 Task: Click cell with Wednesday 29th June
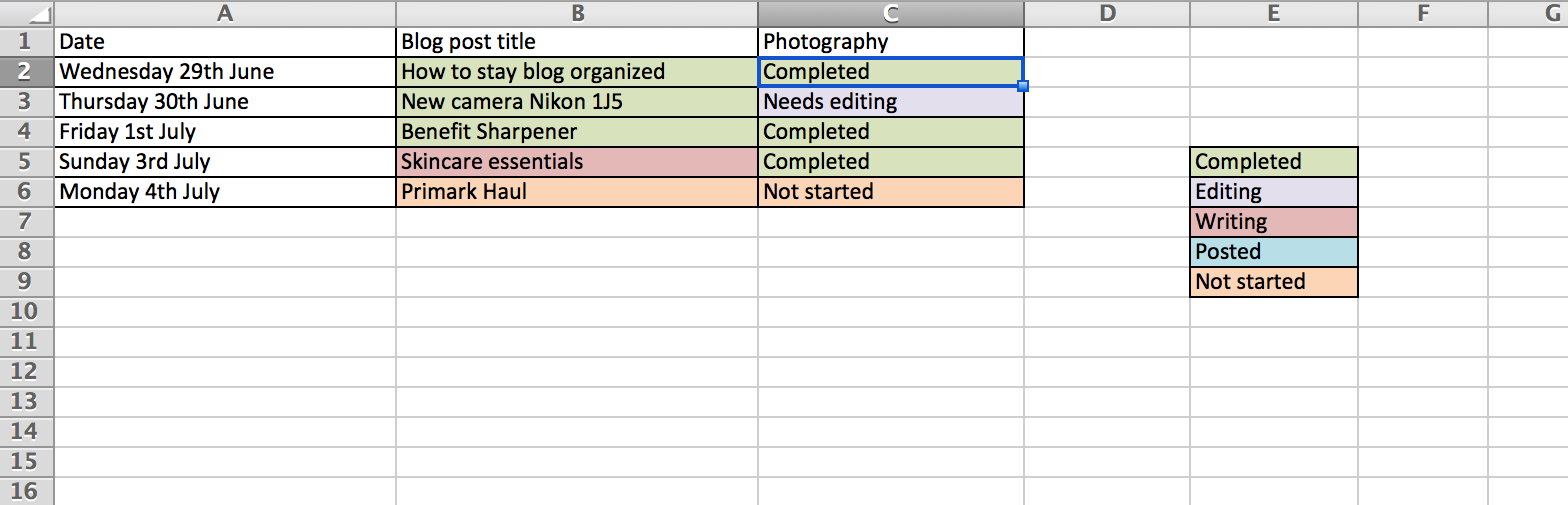(x=225, y=72)
